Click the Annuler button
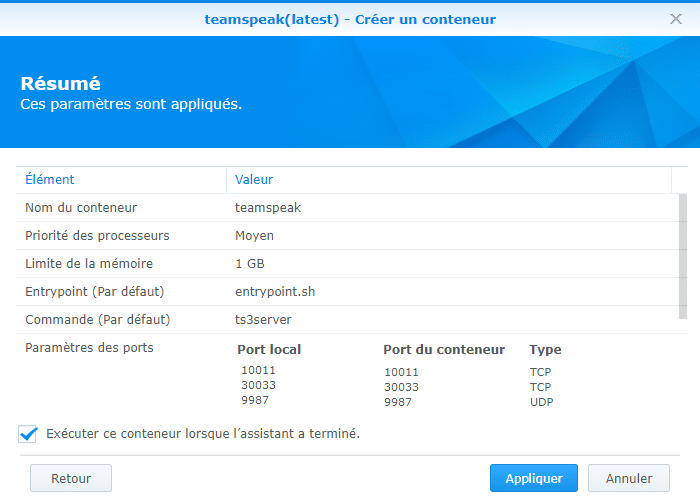The width and height of the screenshot is (700, 500). point(629,479)
